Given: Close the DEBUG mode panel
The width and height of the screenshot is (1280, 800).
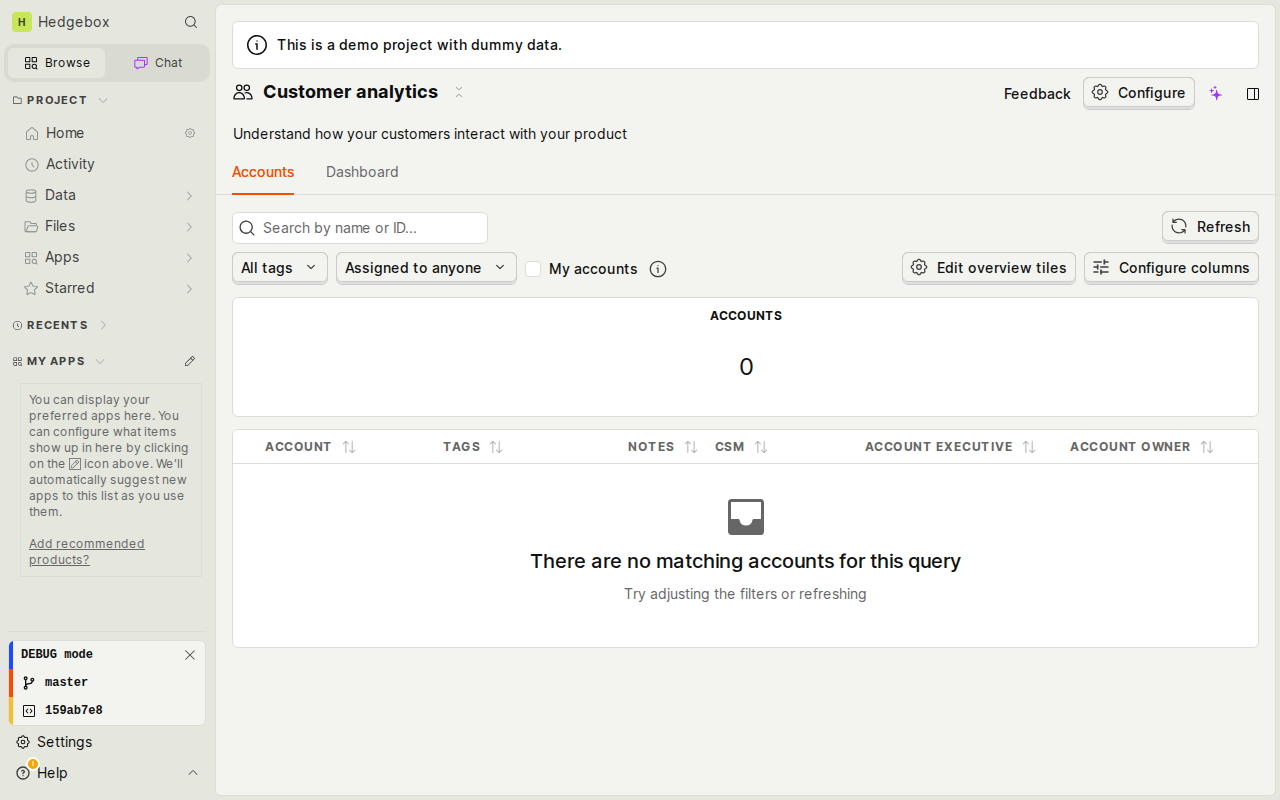Looking at the screenshot, I should (x=190, y=655).
